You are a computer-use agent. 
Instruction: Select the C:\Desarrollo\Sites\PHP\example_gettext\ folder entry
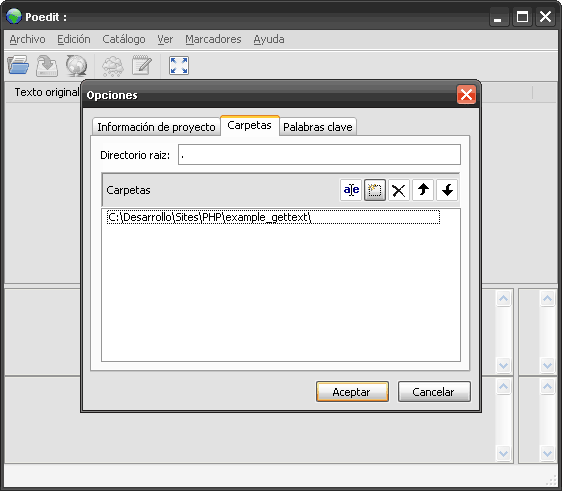point(273,217)
